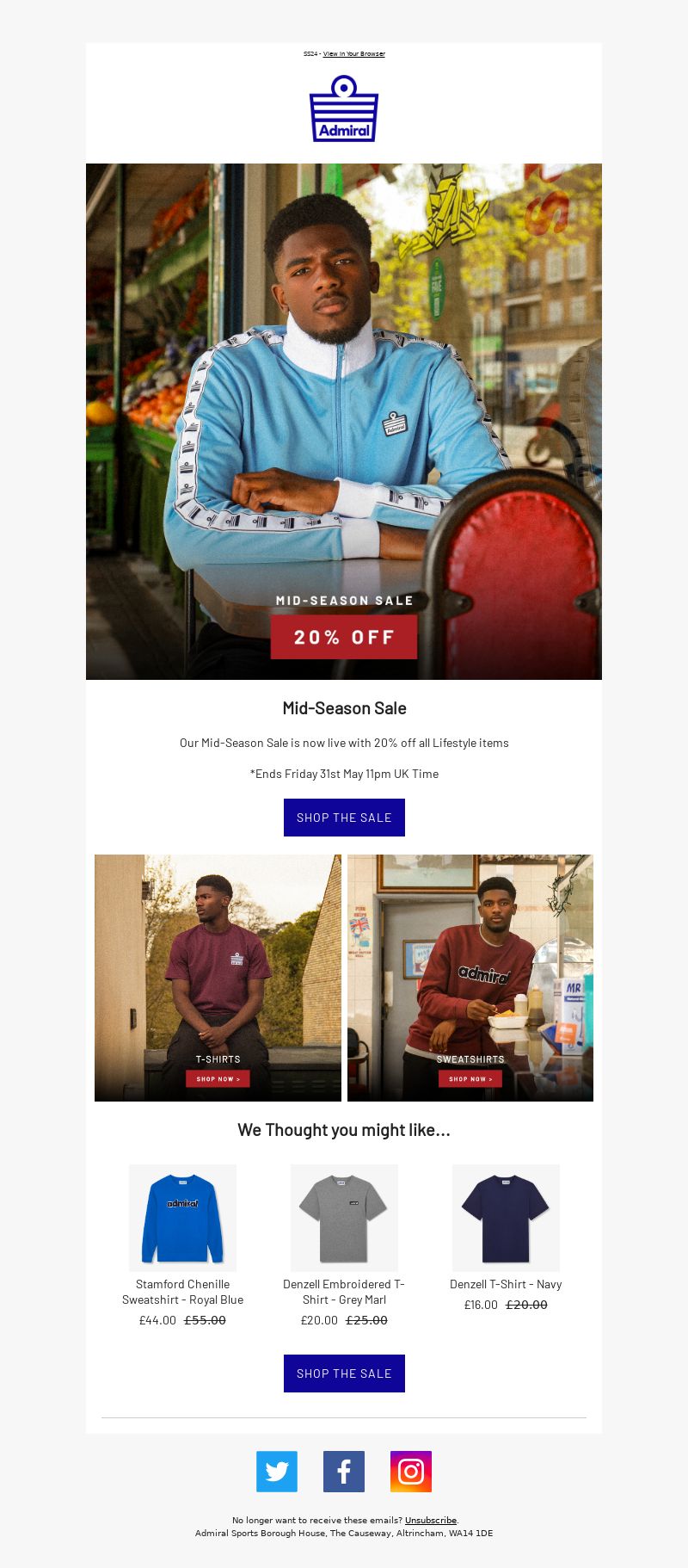Open Stamford Chenille Sweatshirt product title
This screenshot has width=688, height=1568.
click(x=182, y=1292)
